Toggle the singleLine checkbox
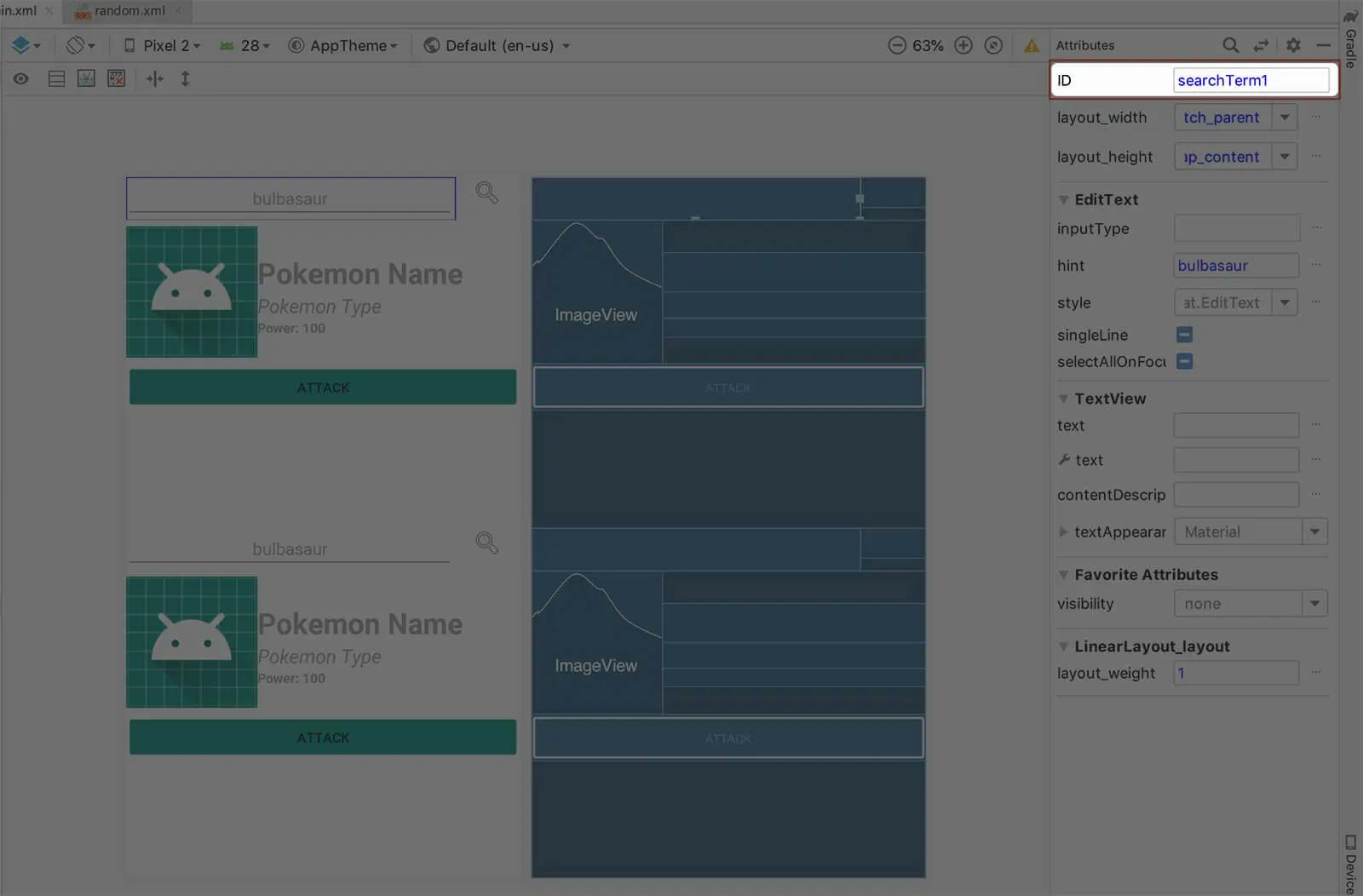Image resolution: width=1363 pixels, height=896 pixels. pyautogui.click(x=1184, y=335)
